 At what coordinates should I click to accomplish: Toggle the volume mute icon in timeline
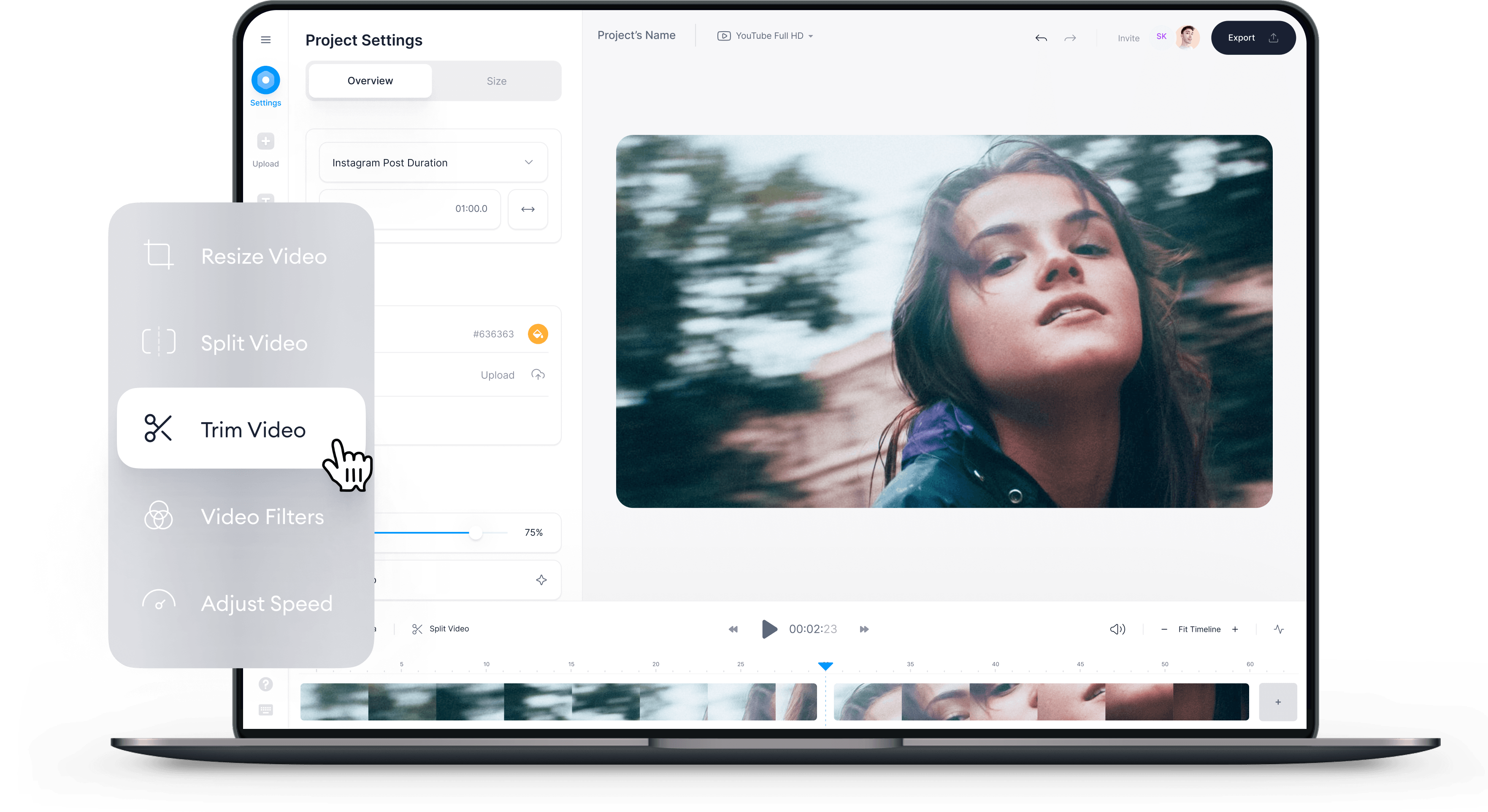(1117, 628)
